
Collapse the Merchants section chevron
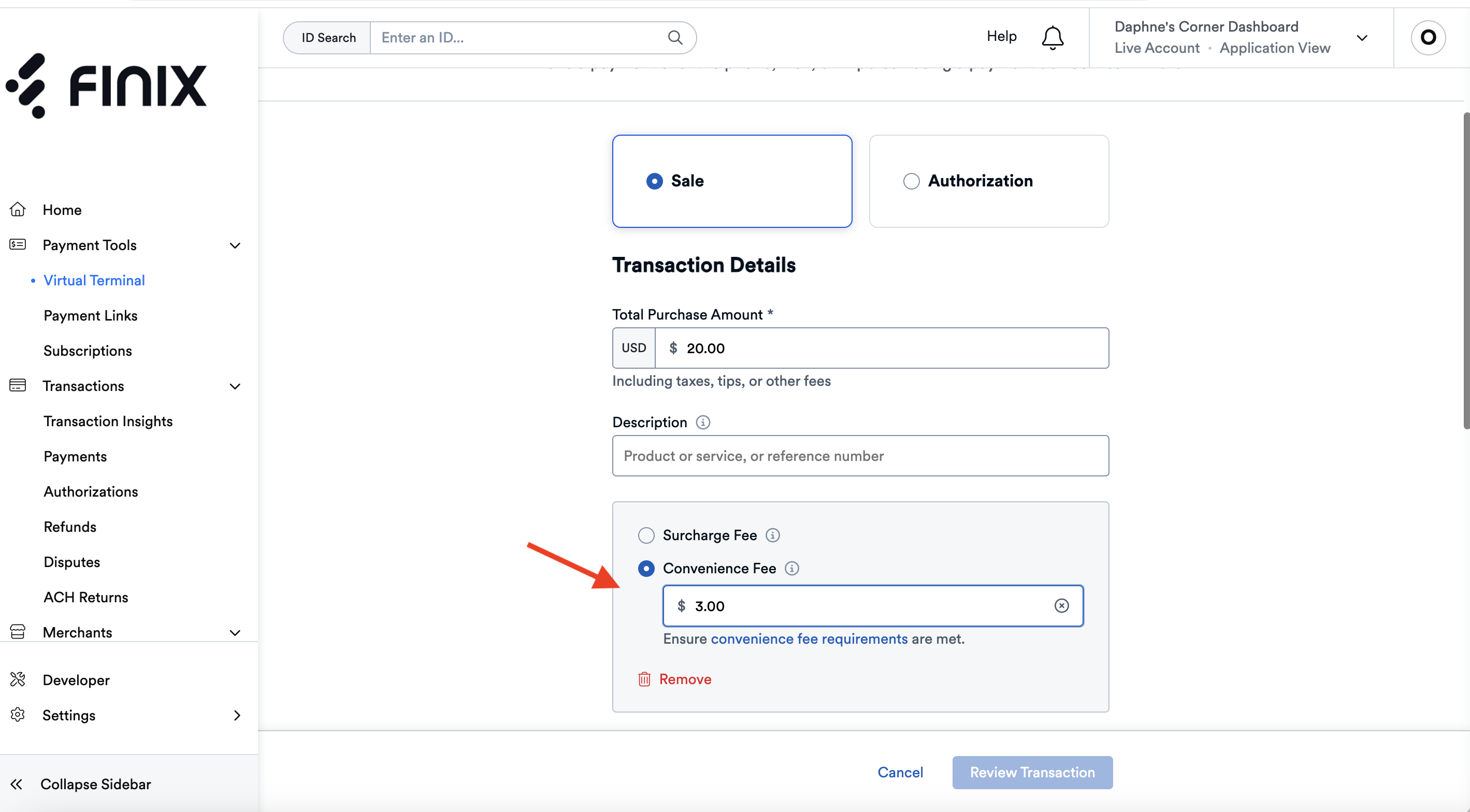tap(235, 633)
